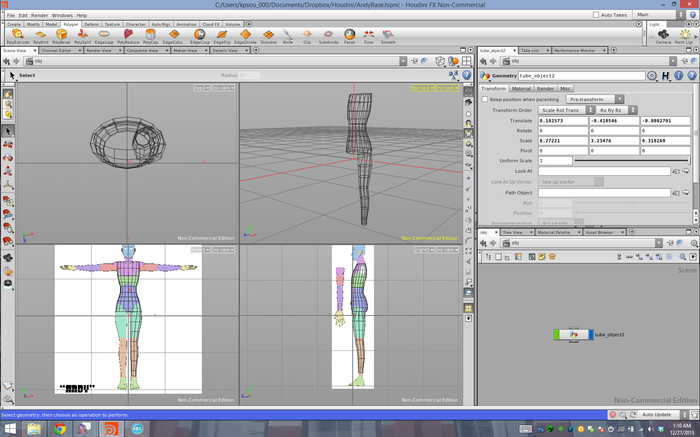Select the PolyExtrude shelf tool
Image resolution: width=700 pixels, height=437 pixels.
click(17, 36)
